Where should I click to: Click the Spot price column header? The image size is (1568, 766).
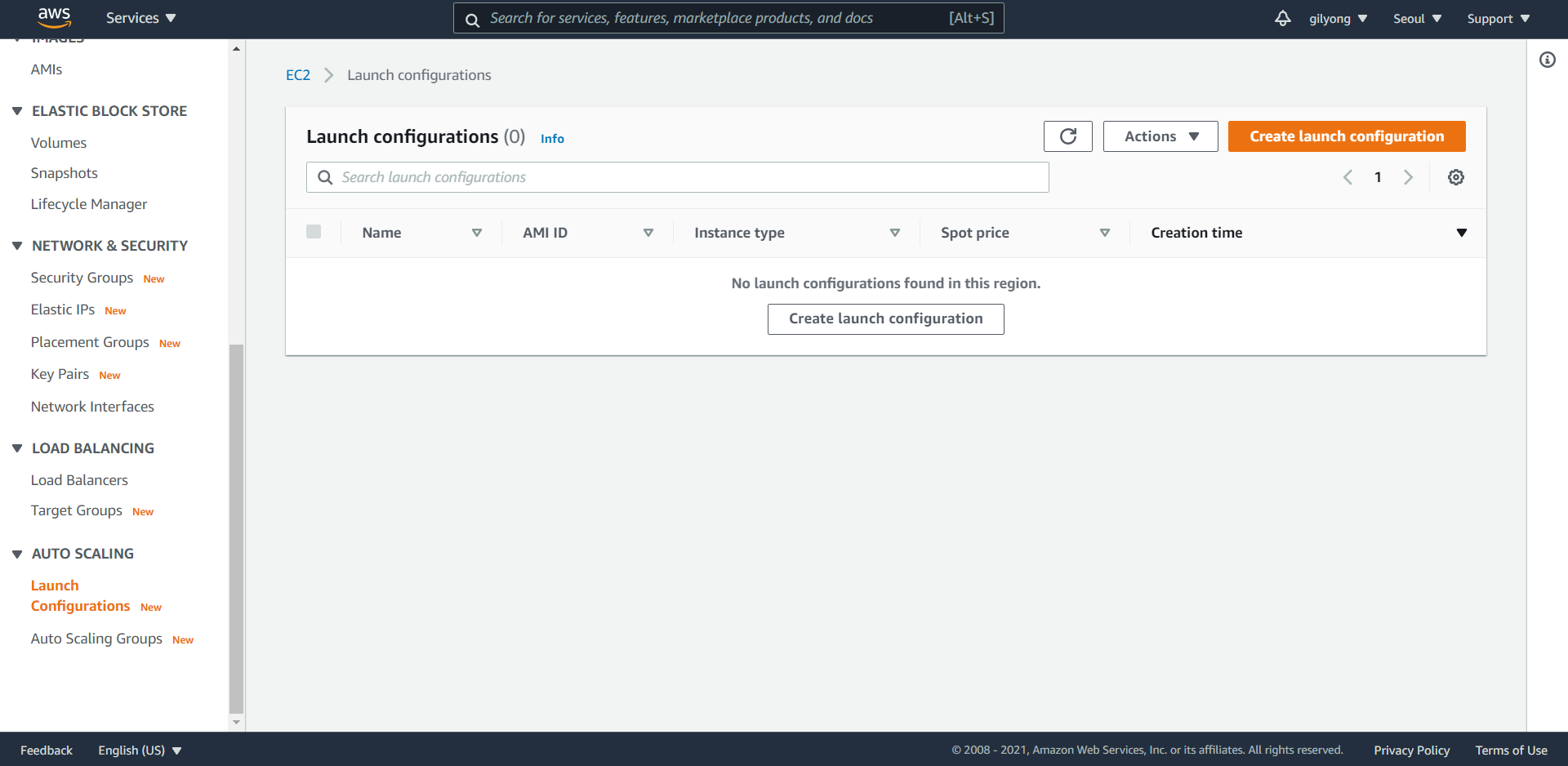(974, 233)
